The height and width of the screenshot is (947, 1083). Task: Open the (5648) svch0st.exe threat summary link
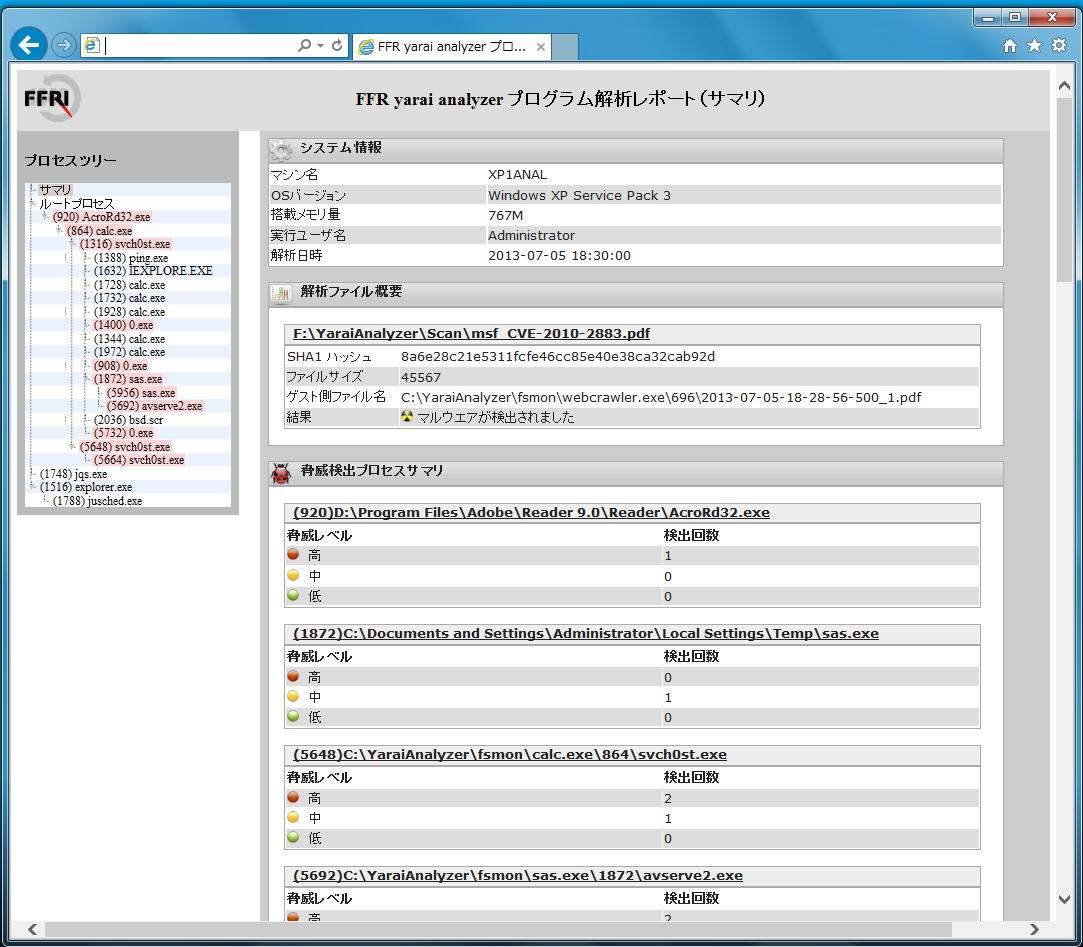click(x=510, y=754)
